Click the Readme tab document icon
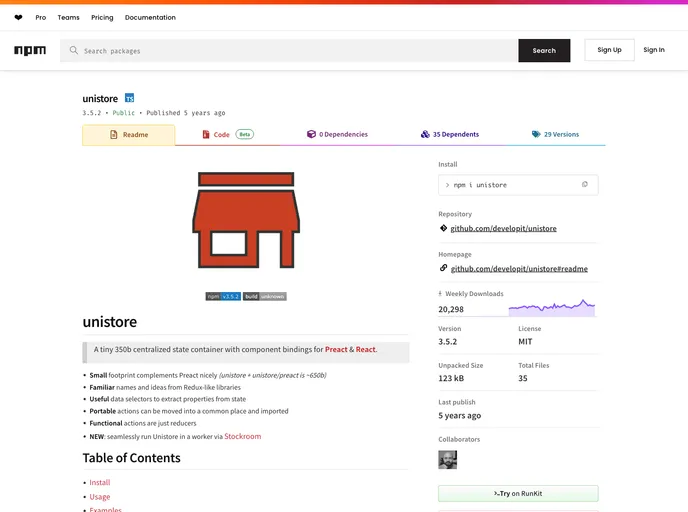The height and width of the screenshot is (512, 688). [x=114, y=135]
